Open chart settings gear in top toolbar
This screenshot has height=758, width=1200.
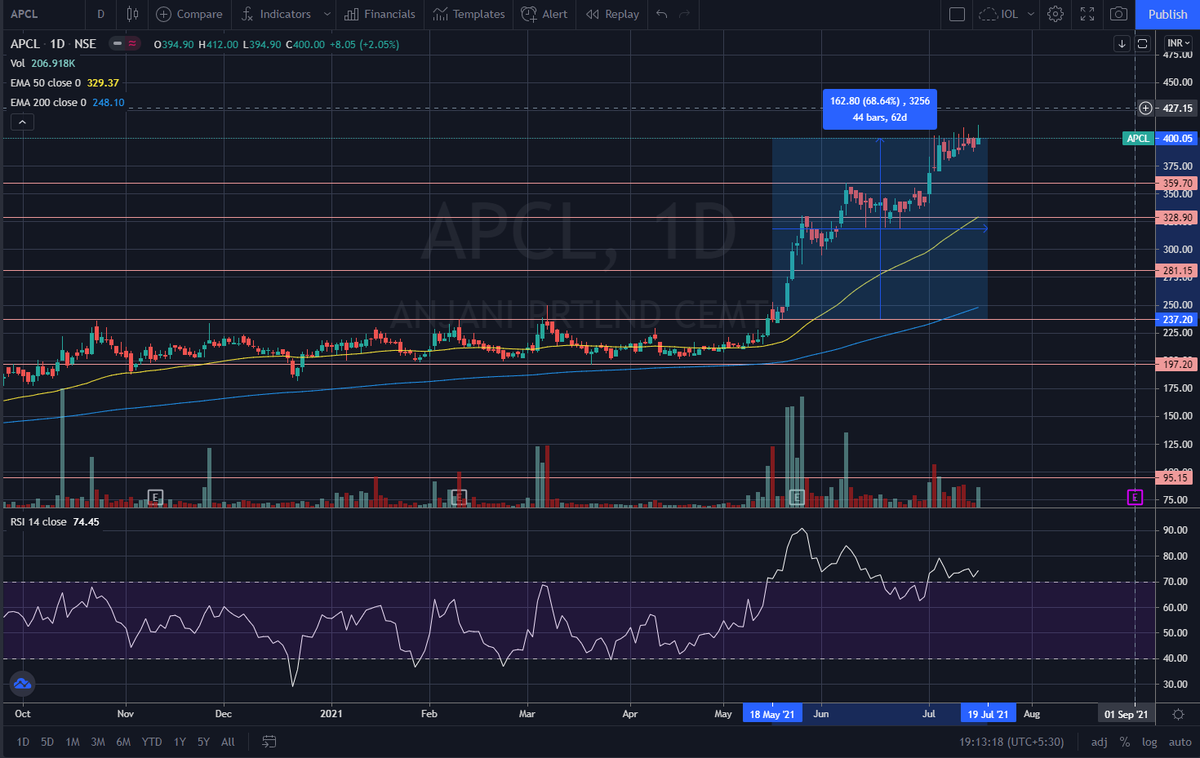pyautogui.click(x=1055, y=14)
